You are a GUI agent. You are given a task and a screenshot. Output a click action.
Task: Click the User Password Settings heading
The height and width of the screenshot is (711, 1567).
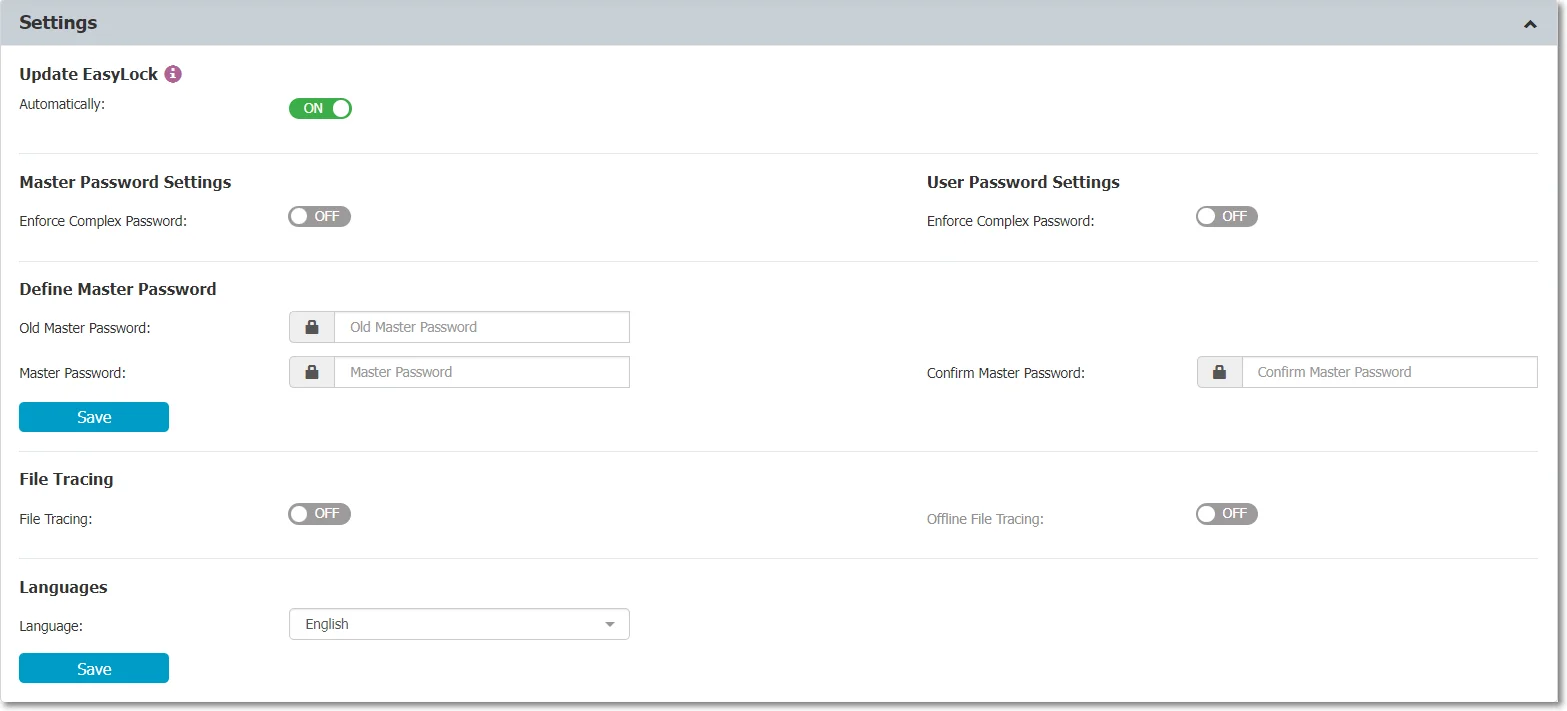pos(1023,182)
